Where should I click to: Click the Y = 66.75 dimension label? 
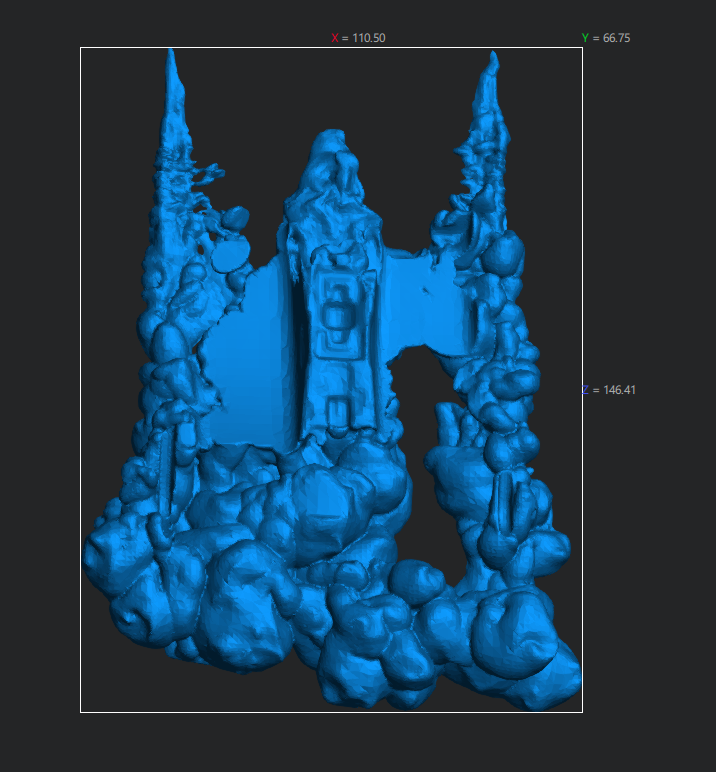605,38
